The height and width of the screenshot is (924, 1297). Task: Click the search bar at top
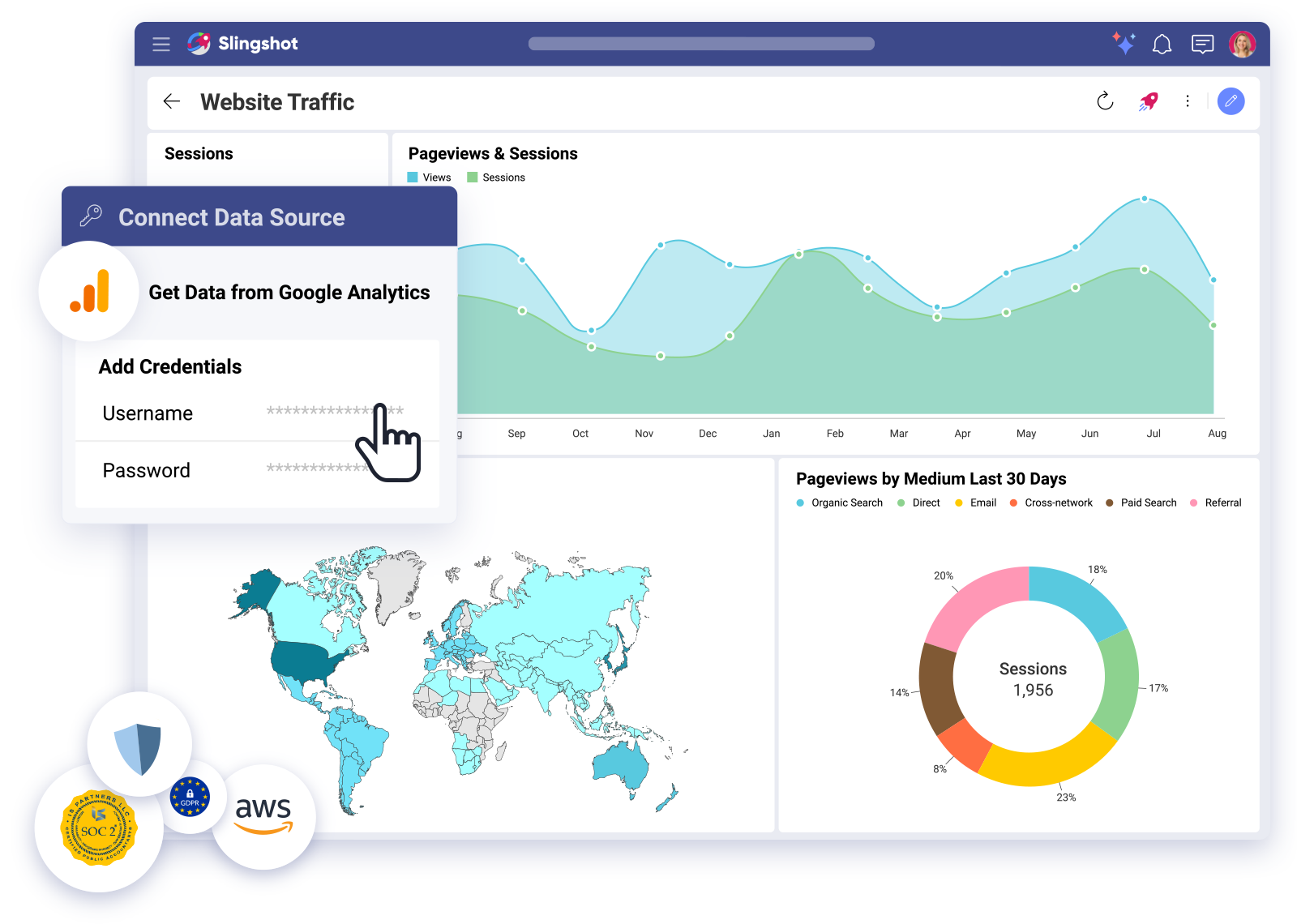701,44
